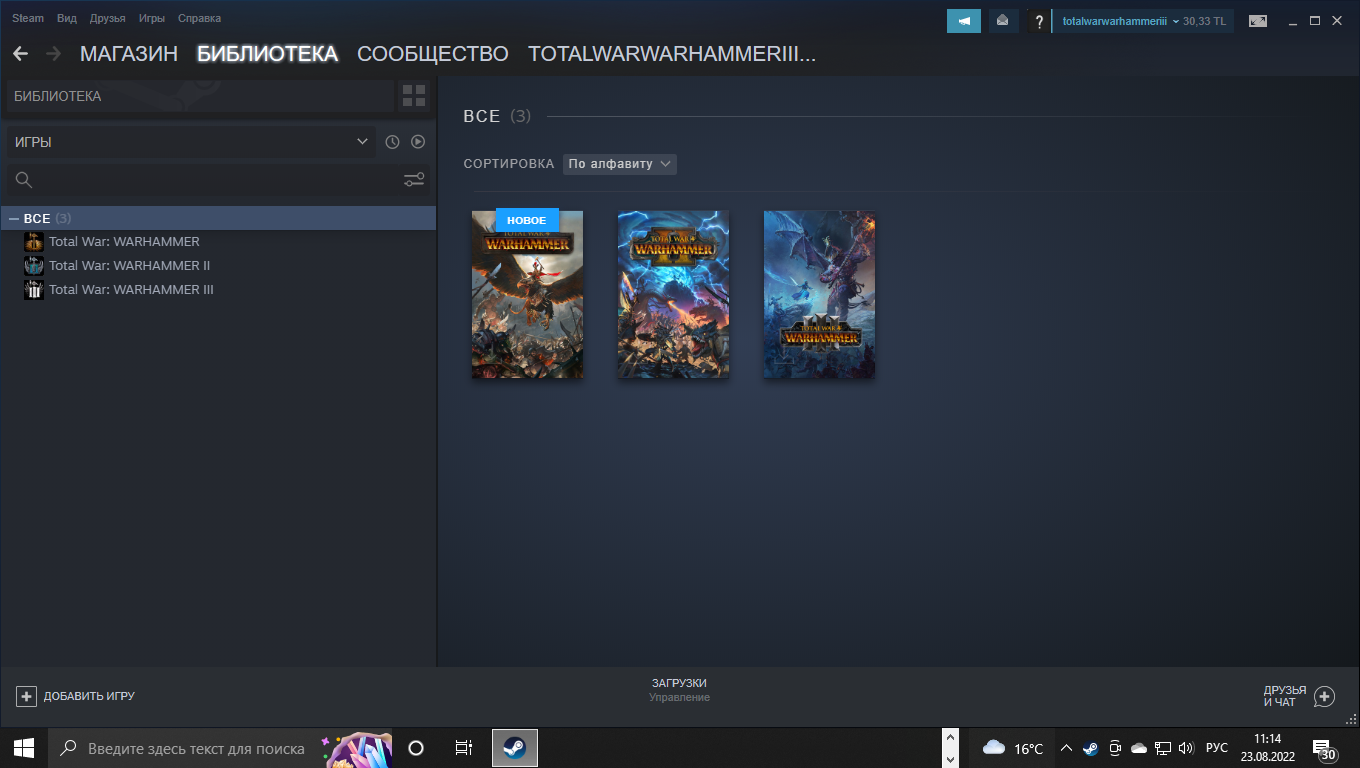Open ЗАГРУЗКИ downloads management
Viewport: 1360px width, 768px height.
point(679,690)
